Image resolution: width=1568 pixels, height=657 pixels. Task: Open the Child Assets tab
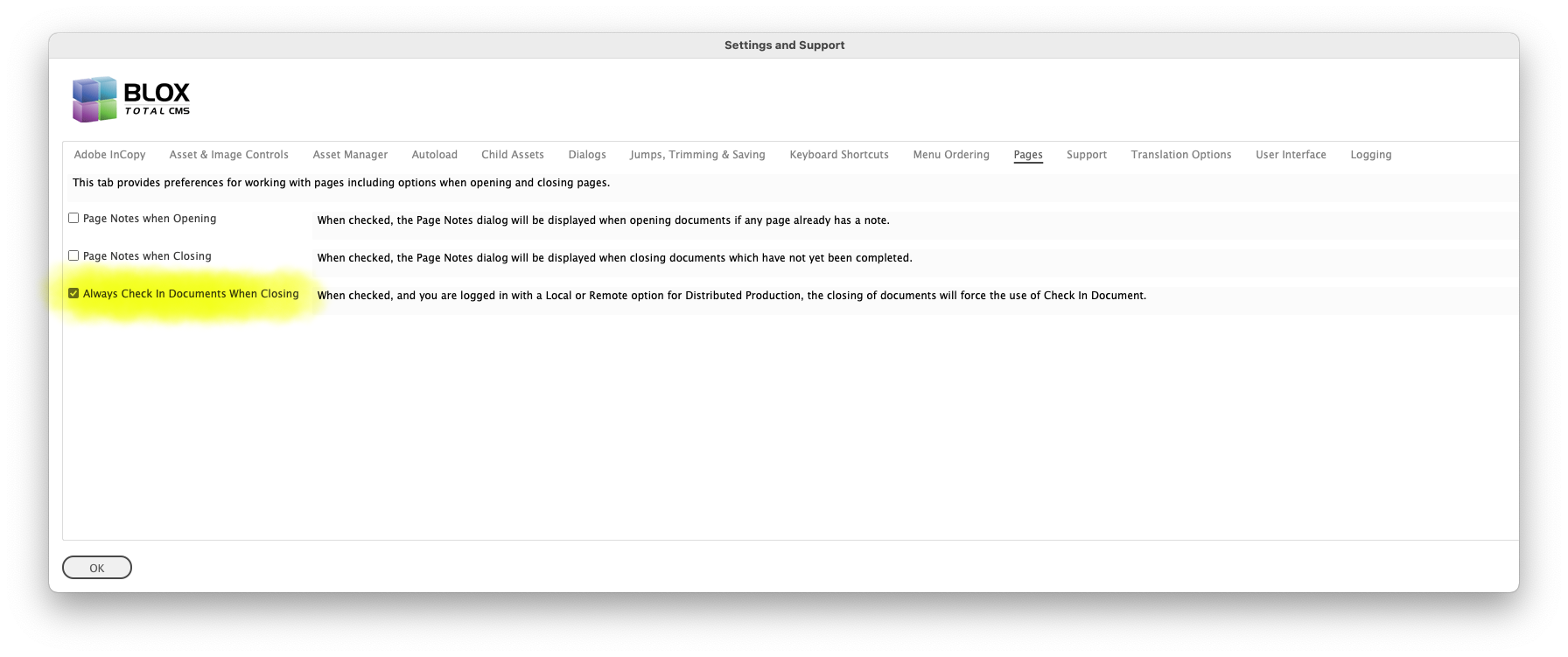pos(513,155)
